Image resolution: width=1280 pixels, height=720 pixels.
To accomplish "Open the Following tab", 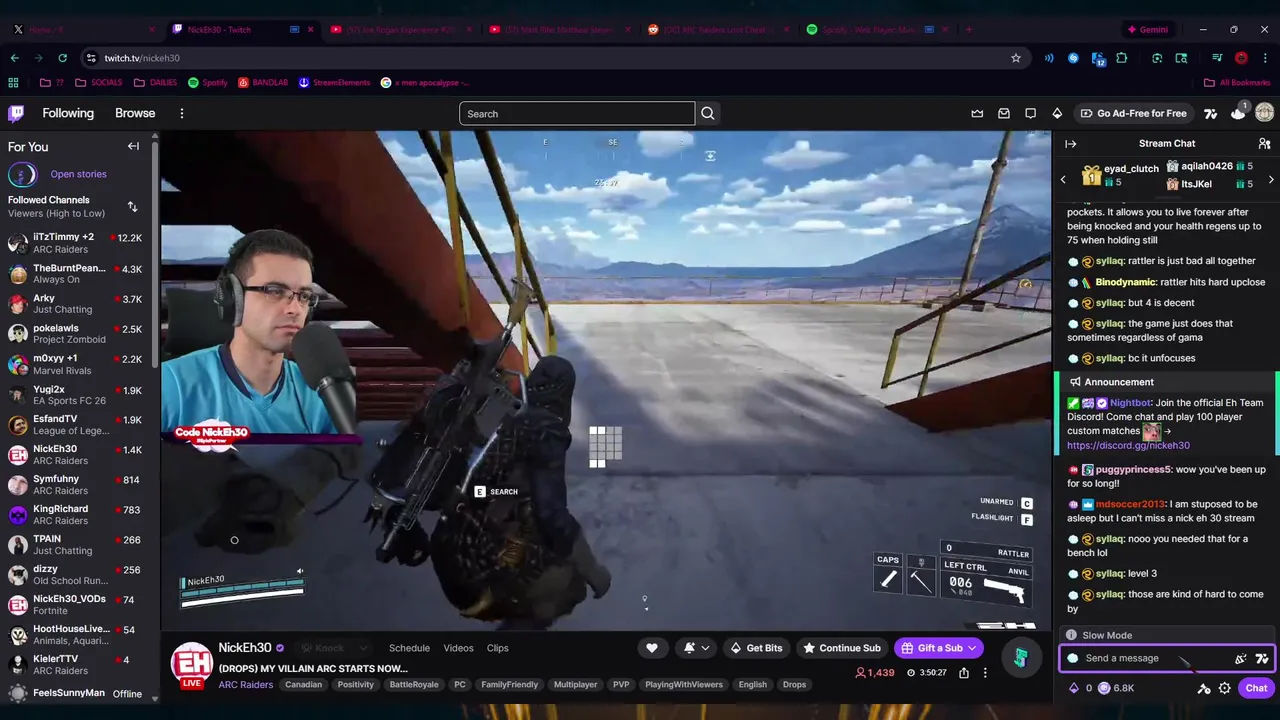I will pyautogui.click(x=68, y=113).
